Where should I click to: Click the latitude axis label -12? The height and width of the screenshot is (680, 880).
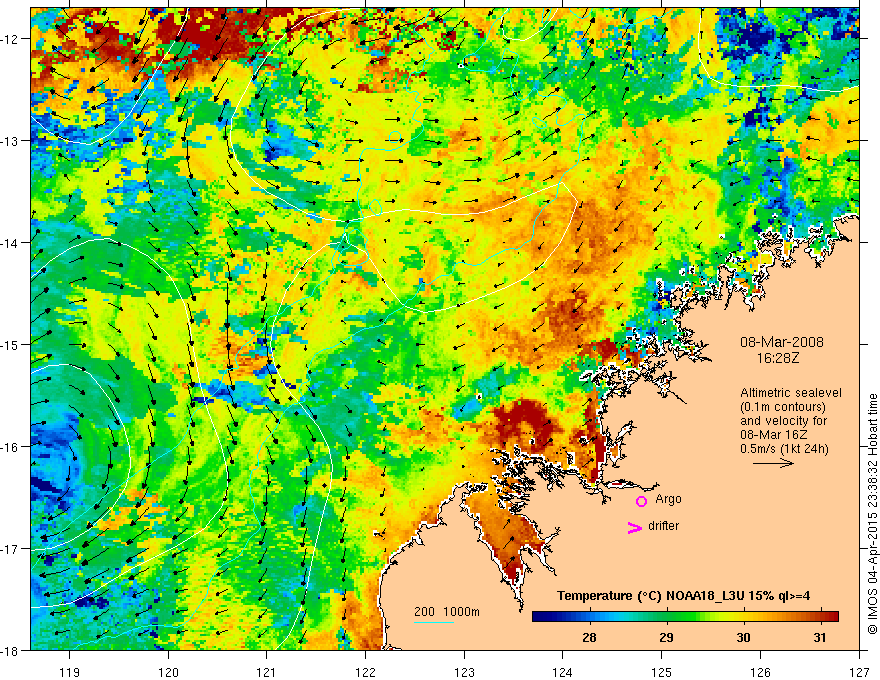pyautogui.click(x=11, y=39)
